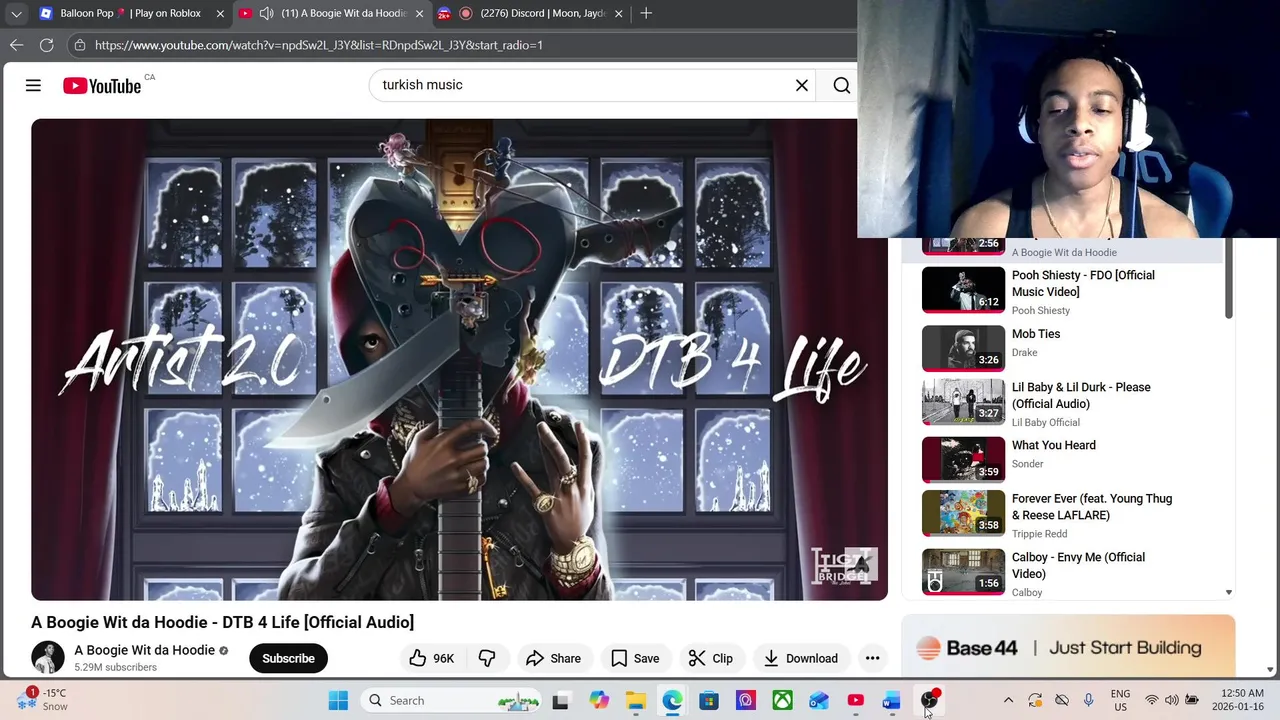Play Lil Baby & Lil Durk Please thumbnail
Image resolution: width=1280 pixels, height=720 pixels.
coord(963,402)
